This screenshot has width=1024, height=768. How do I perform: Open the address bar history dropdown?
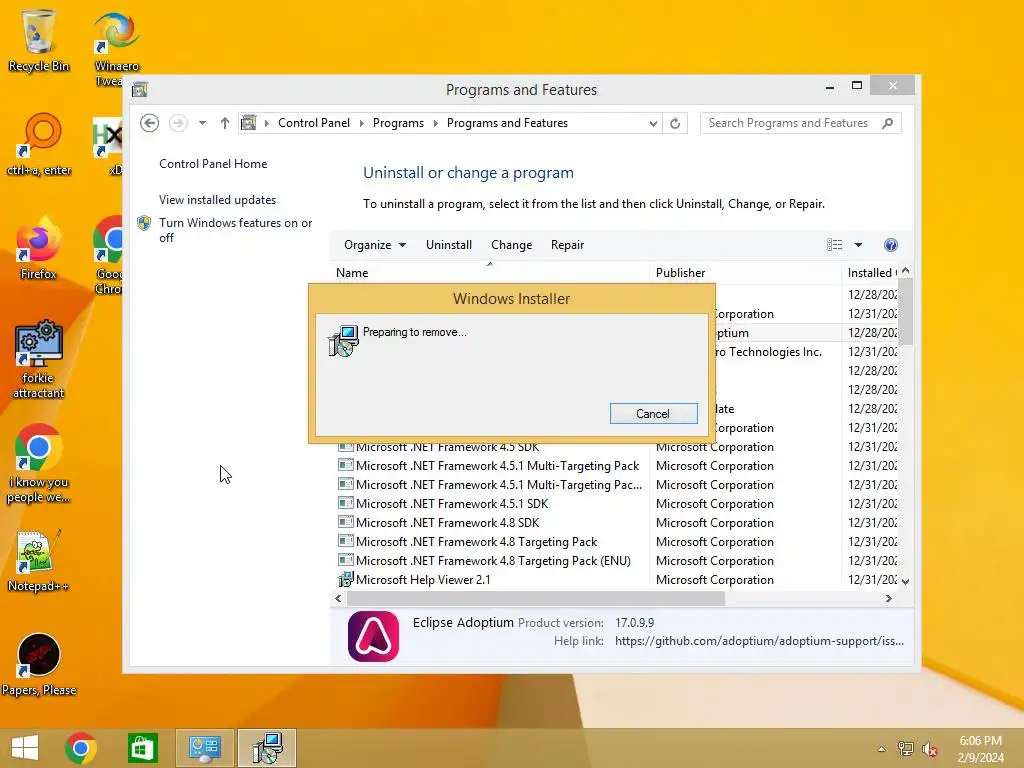pos(653,123)
